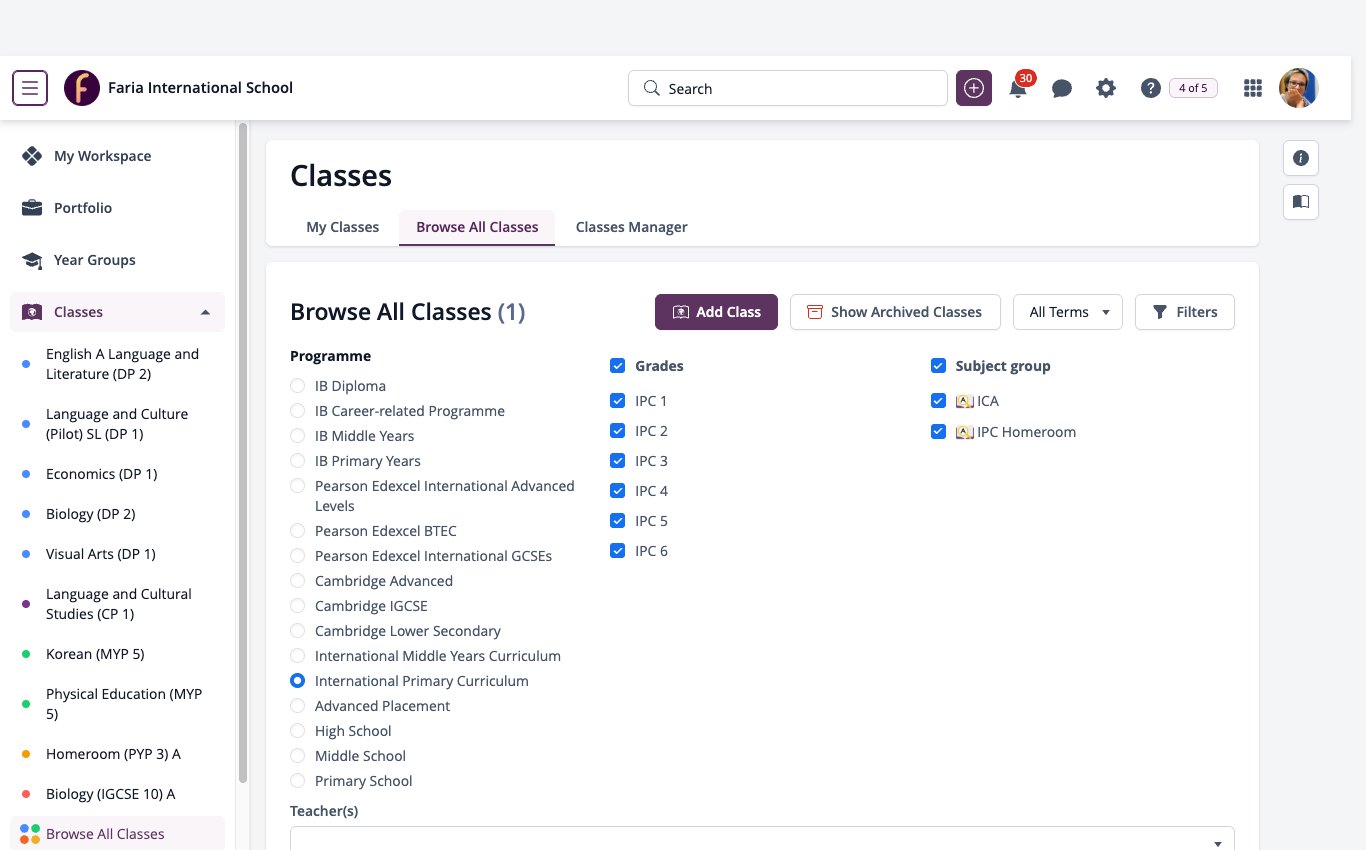Uncheck the IPC 3 grade checkbox

click(x=618, y=461)
